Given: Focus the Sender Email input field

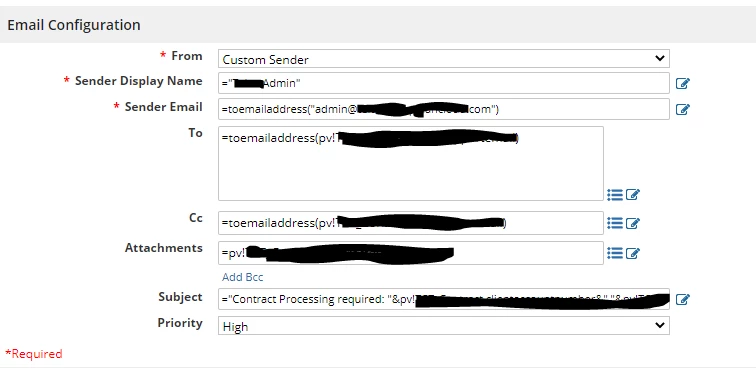Looking at the screenshot, I should point(444,109).
